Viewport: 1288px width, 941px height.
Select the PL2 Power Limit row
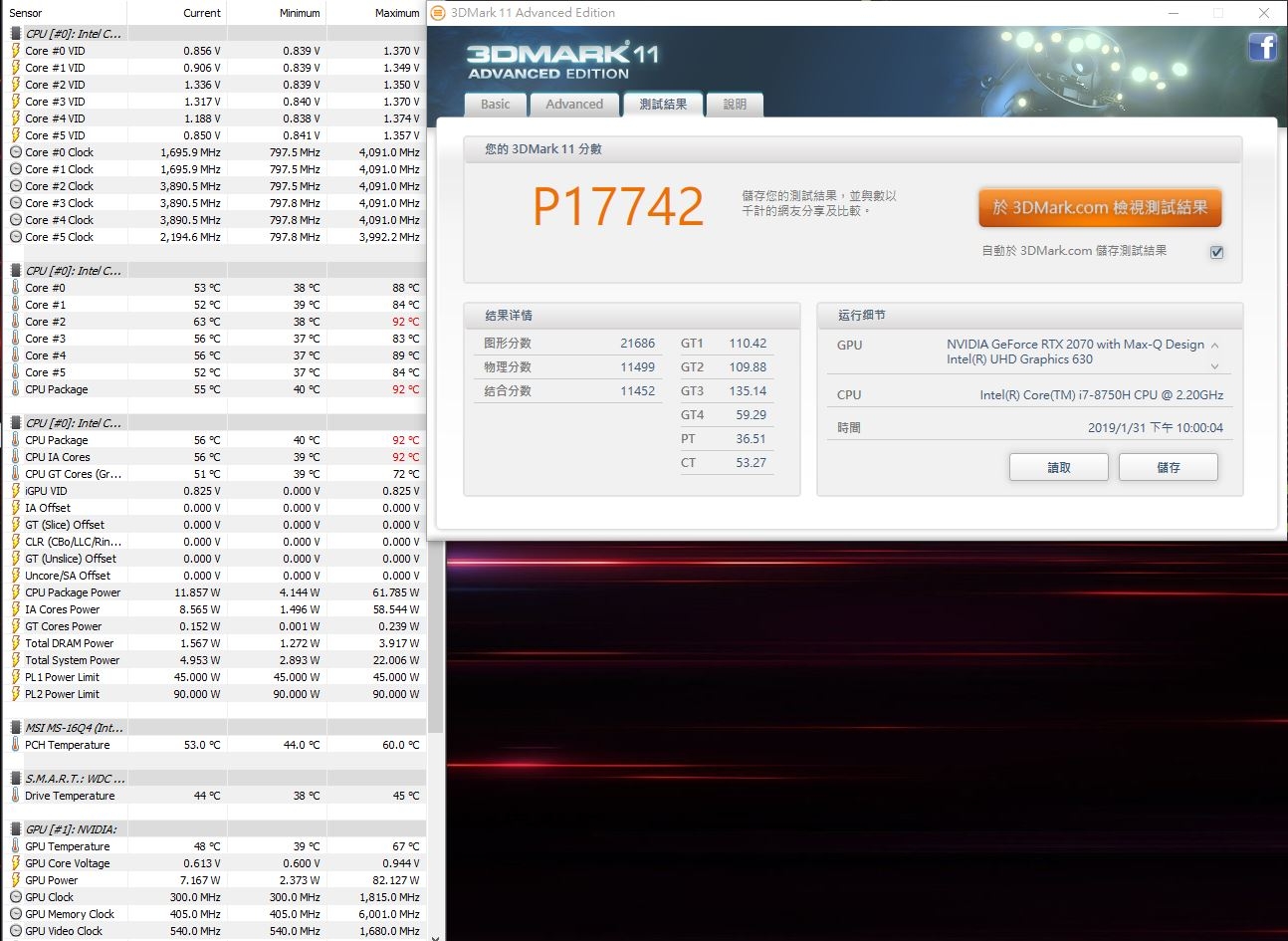[x=213, y=694]
